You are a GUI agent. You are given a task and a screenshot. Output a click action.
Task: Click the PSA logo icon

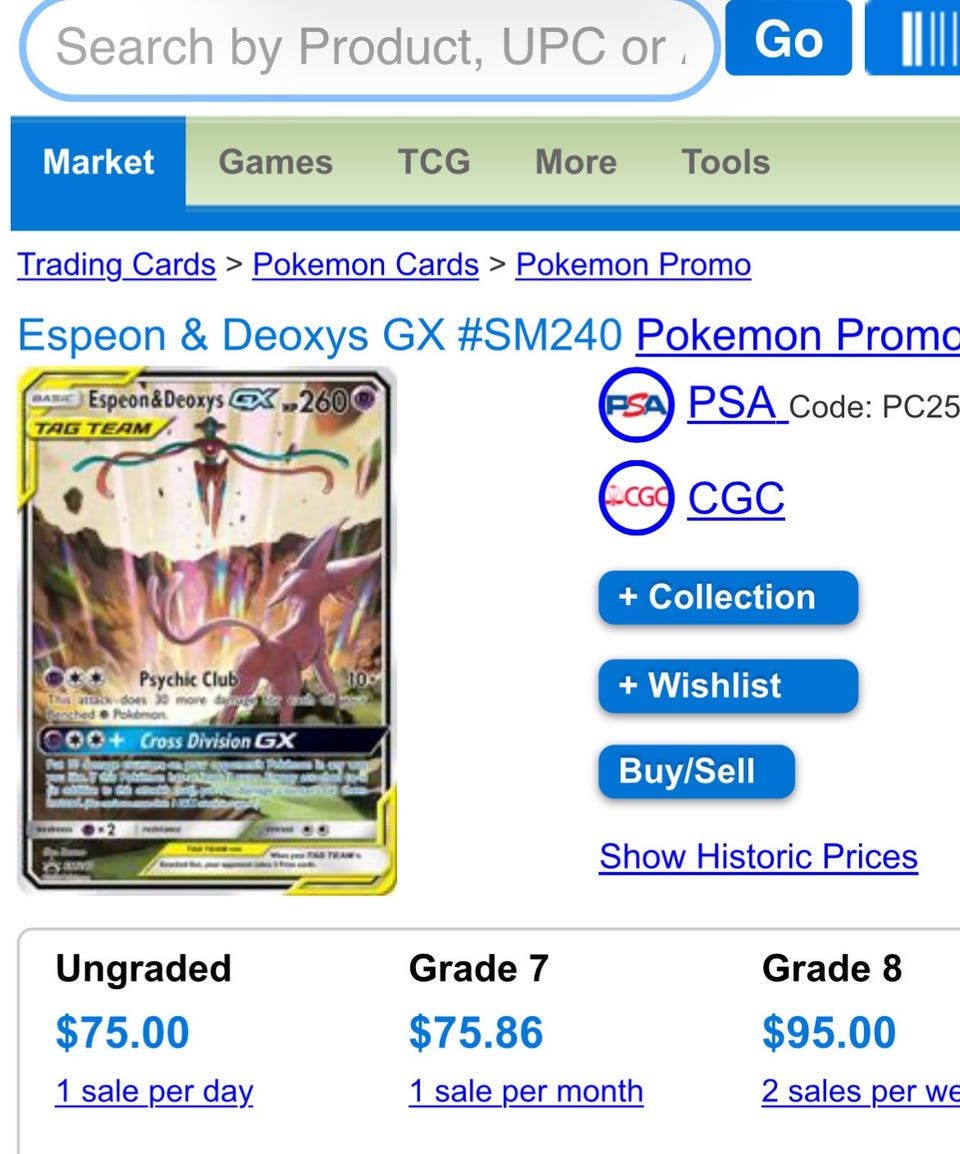coord(636,404)
